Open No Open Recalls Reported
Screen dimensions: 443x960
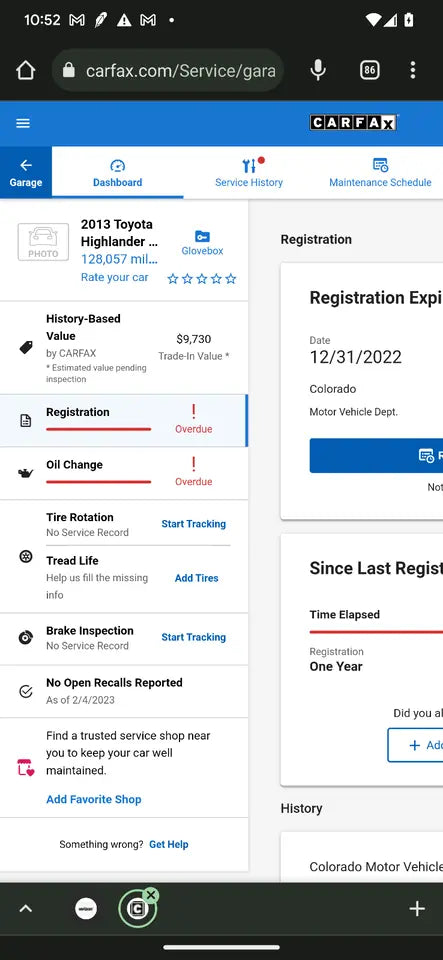[x=124, y=691]
